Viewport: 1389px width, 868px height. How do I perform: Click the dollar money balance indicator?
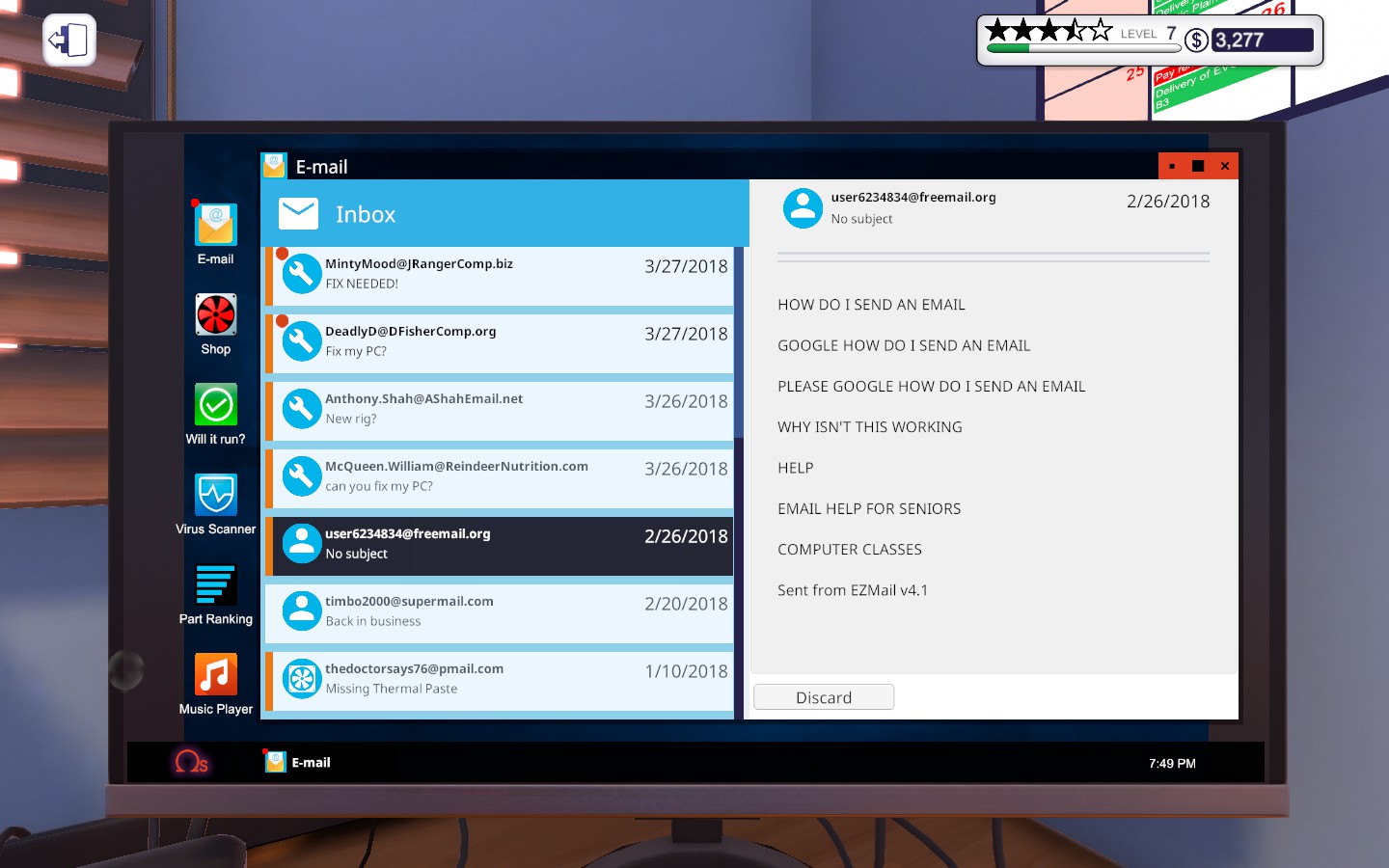pos(1250,41)
